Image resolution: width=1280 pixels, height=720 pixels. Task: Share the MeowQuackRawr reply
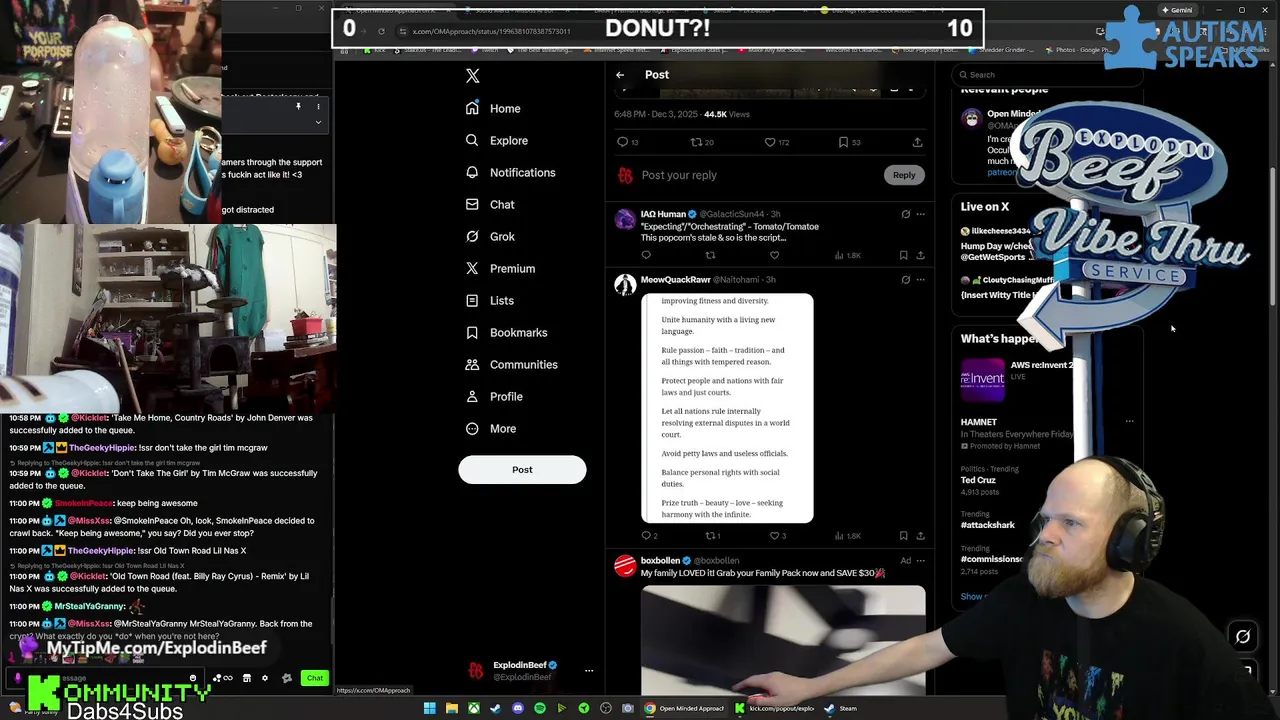pos(920,536)
